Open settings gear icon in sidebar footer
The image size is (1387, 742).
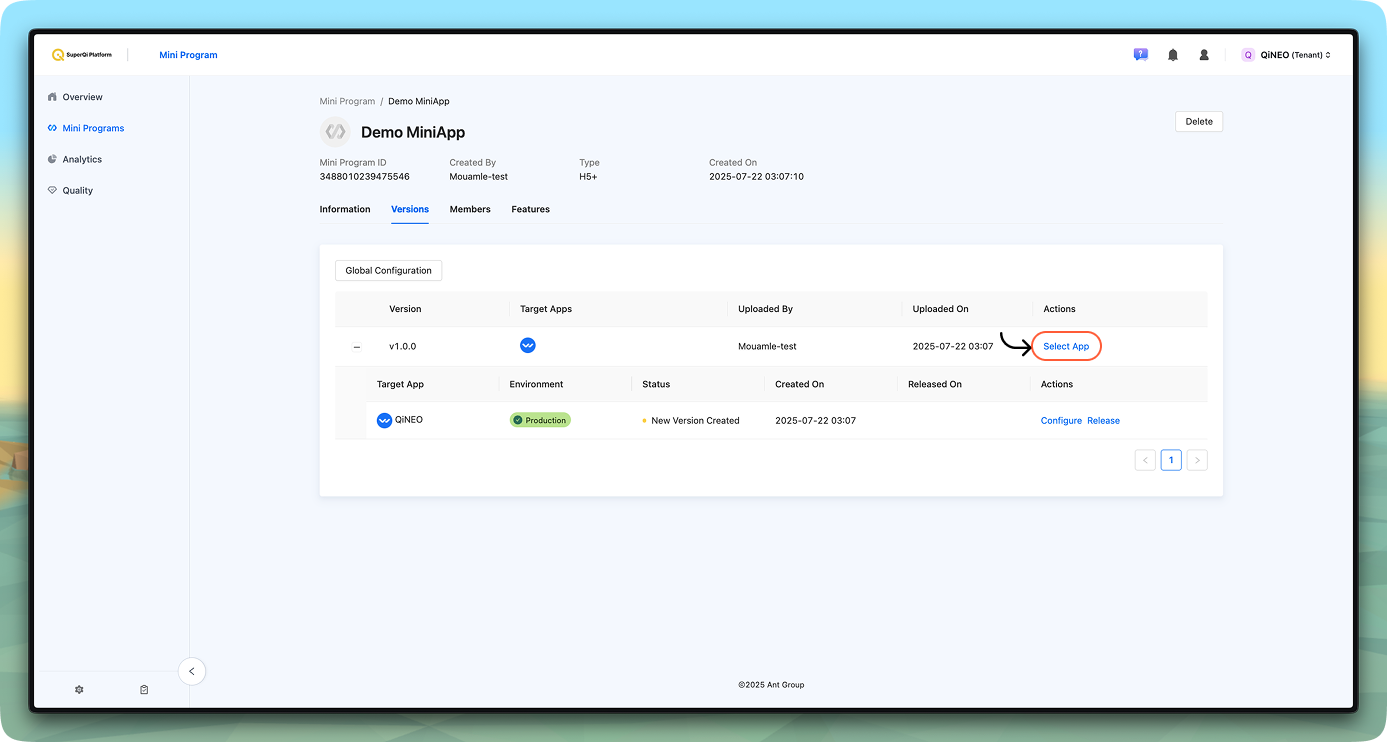[x=79, y=690]
